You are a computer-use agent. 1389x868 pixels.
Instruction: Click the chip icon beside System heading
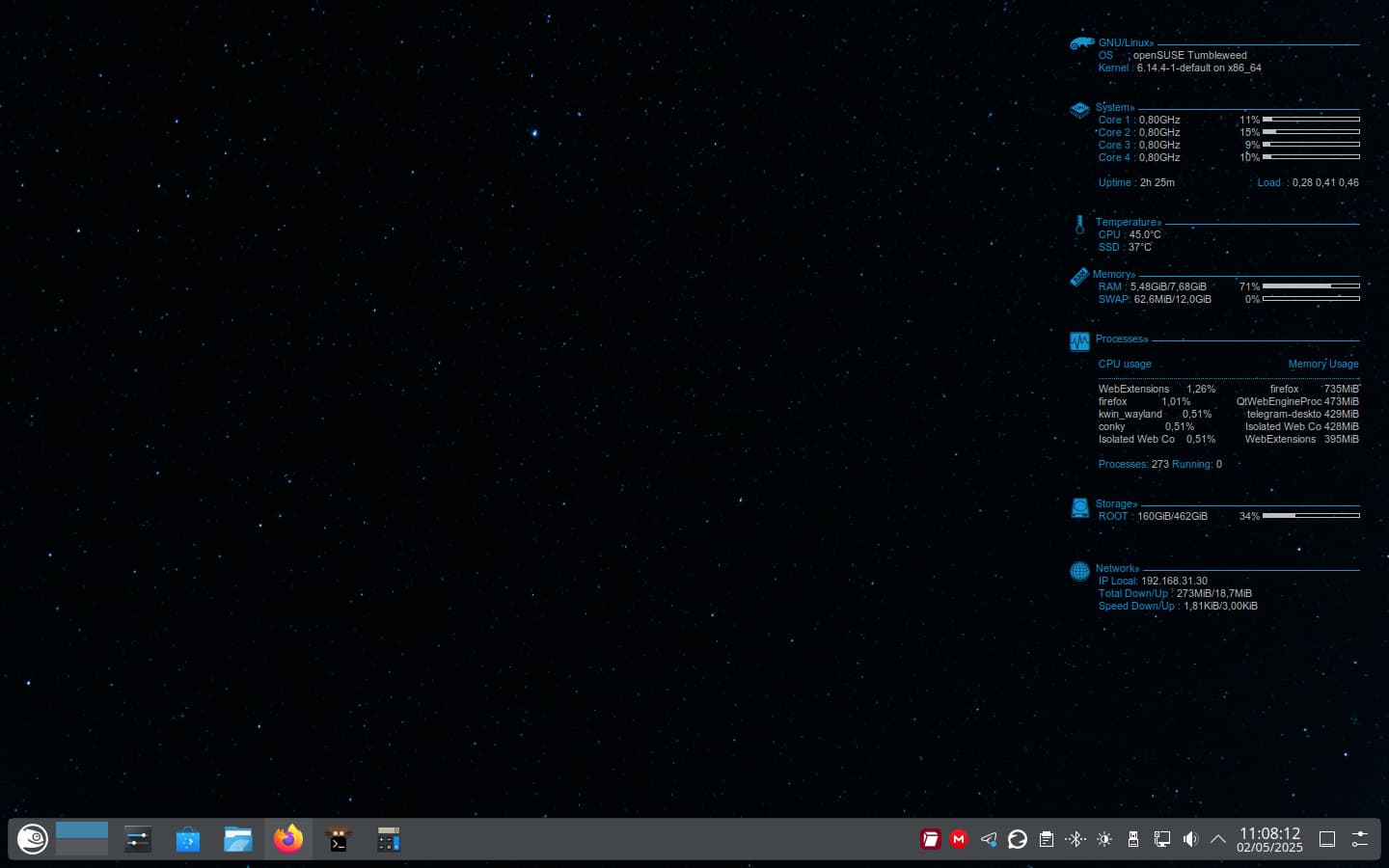(1080, 110)
